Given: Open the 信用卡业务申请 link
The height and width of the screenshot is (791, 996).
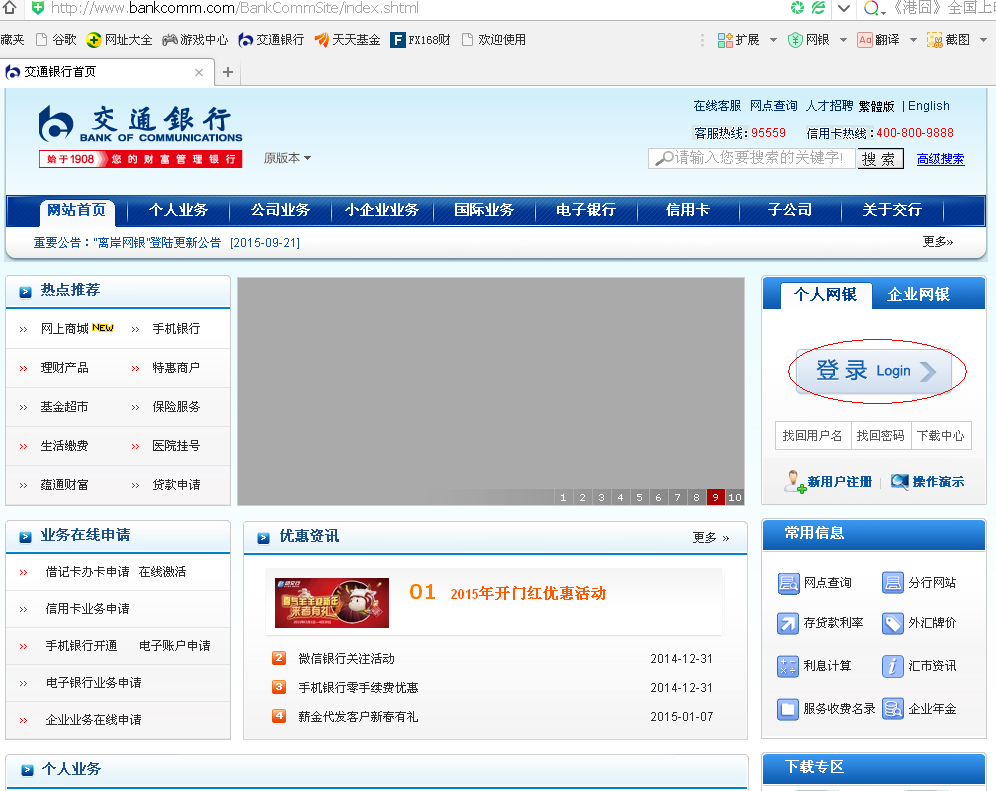Looking at the screenshot, I should point(87,609).
